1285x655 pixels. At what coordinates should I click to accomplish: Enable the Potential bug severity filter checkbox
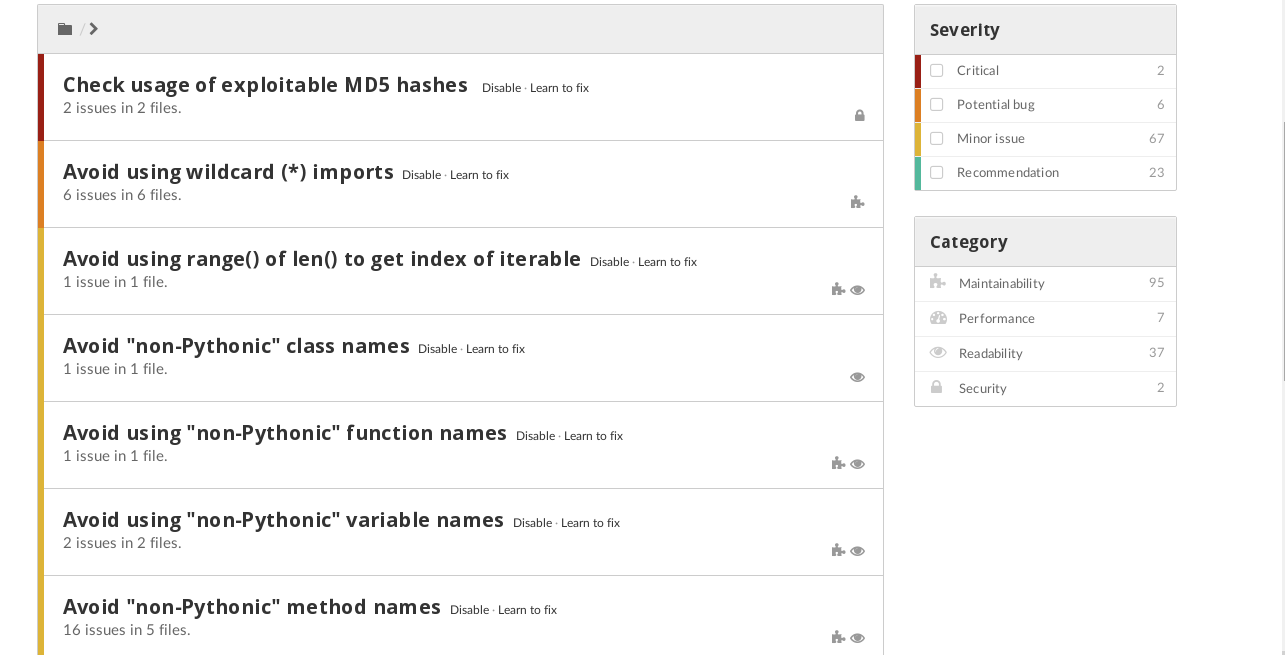(x=937, y=105)
